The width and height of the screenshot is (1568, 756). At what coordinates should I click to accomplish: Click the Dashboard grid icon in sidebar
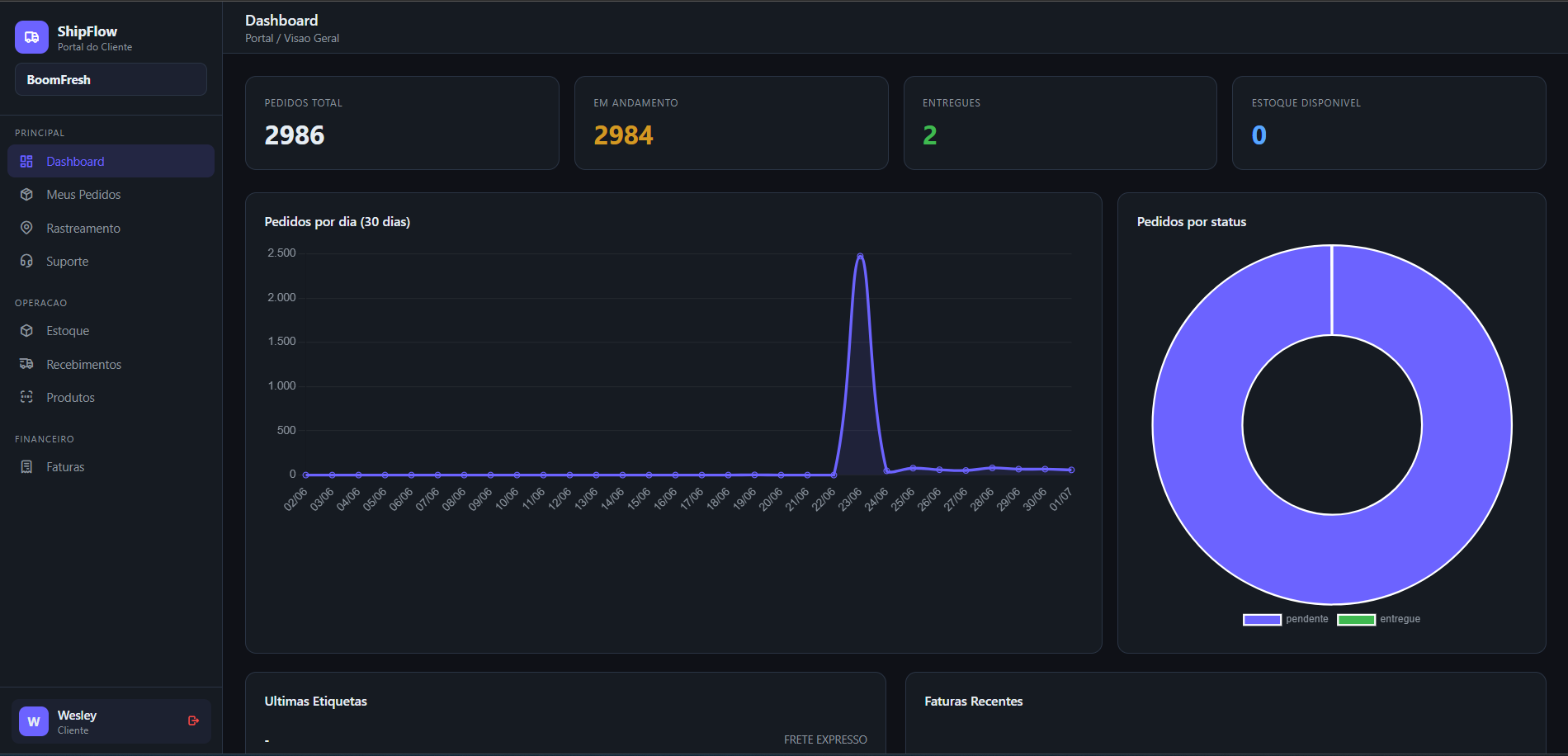point(26,162)
